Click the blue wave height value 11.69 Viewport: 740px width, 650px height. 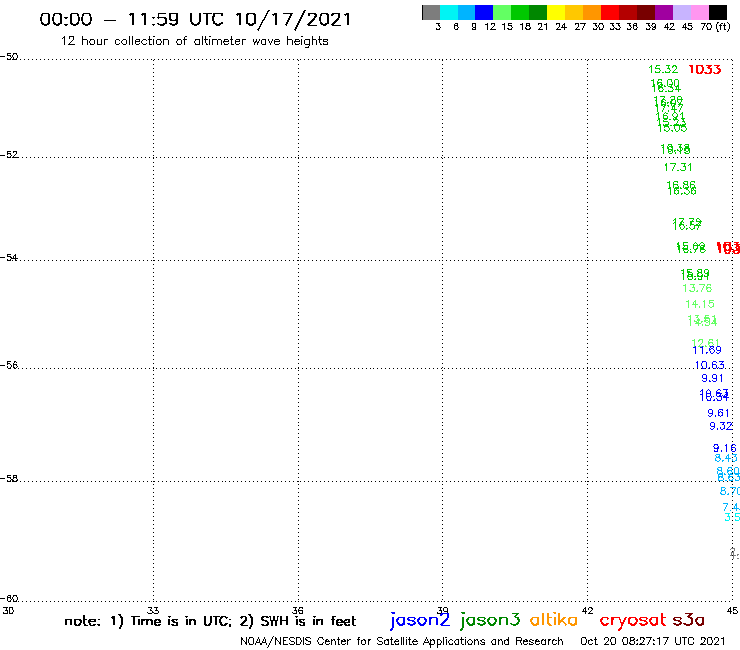[x=706, y=350]
